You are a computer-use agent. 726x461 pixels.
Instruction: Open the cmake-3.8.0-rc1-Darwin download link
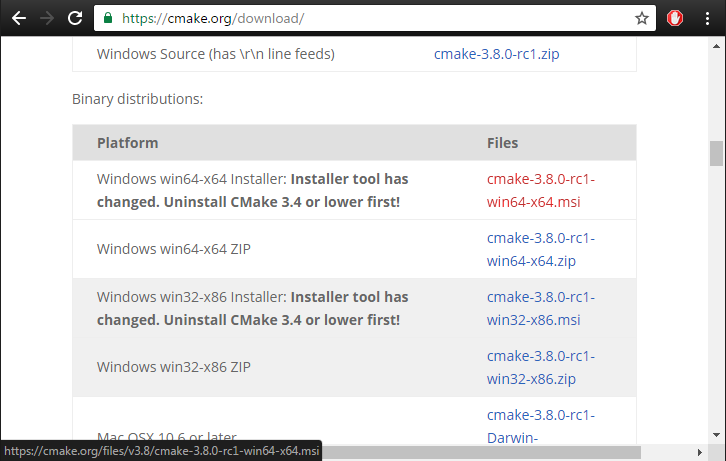(x=540, y=426)
